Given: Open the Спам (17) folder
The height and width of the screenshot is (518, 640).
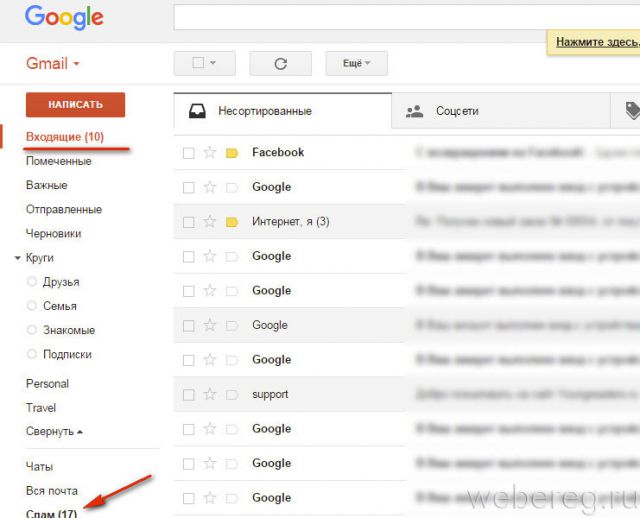Looking at the screenshot, I should click(51, 513).
